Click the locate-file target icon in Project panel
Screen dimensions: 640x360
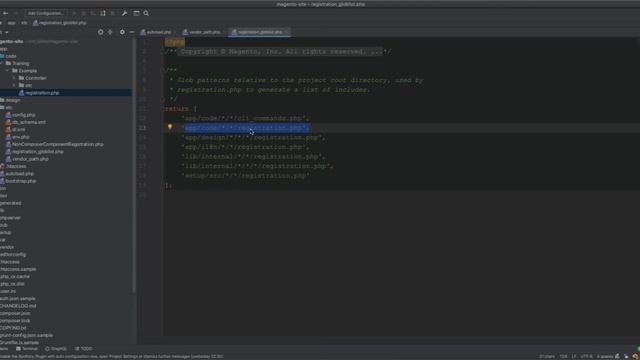100,32
